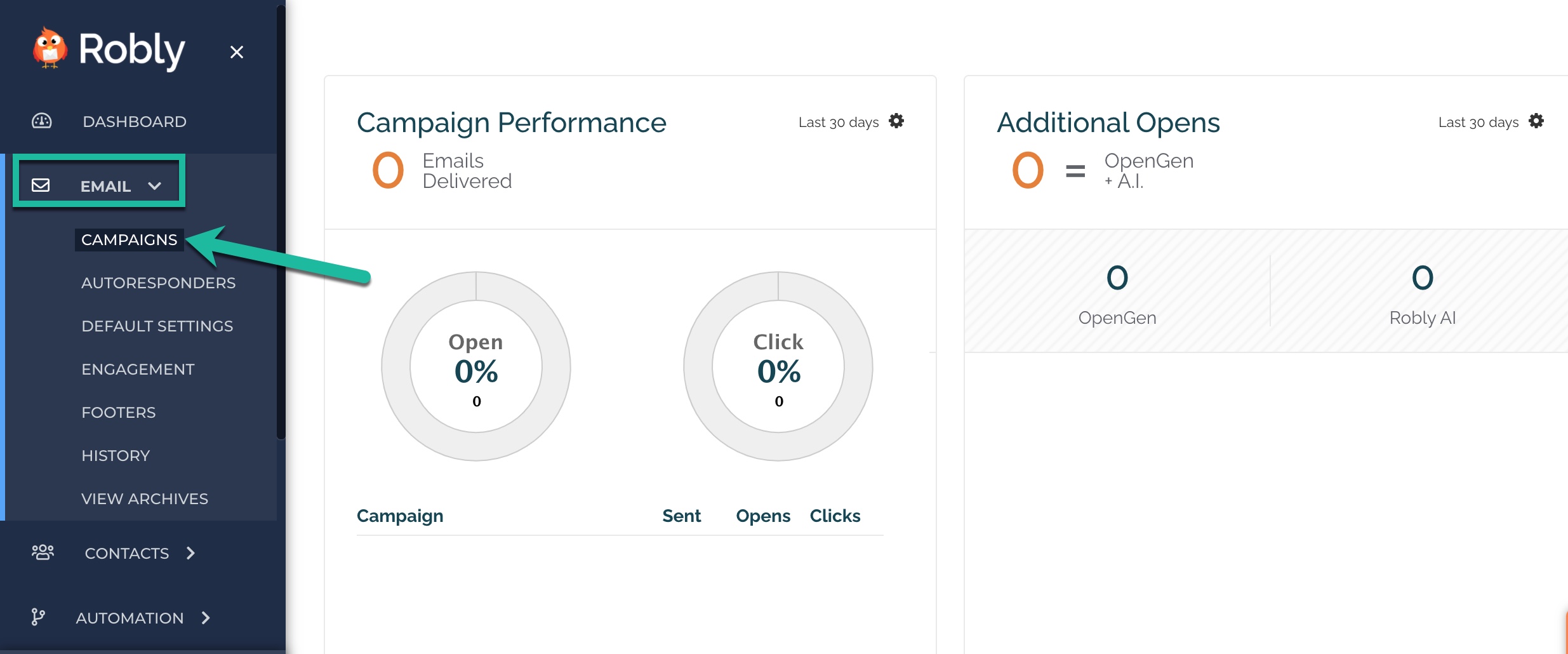Click the Robly bird logo
This screenshot has width=1568, height=654.
pos(50,48)
